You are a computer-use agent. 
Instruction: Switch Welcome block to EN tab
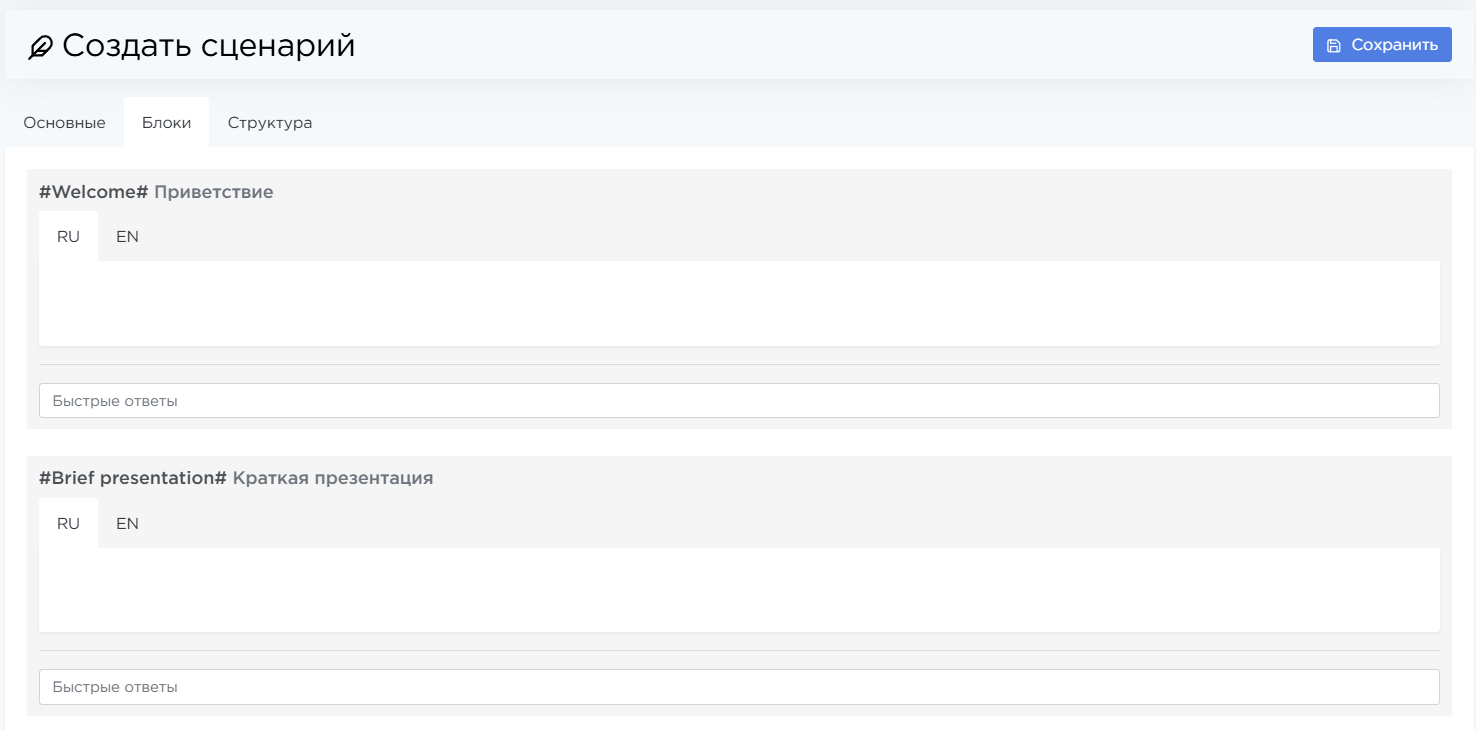(x=127, y=237)
